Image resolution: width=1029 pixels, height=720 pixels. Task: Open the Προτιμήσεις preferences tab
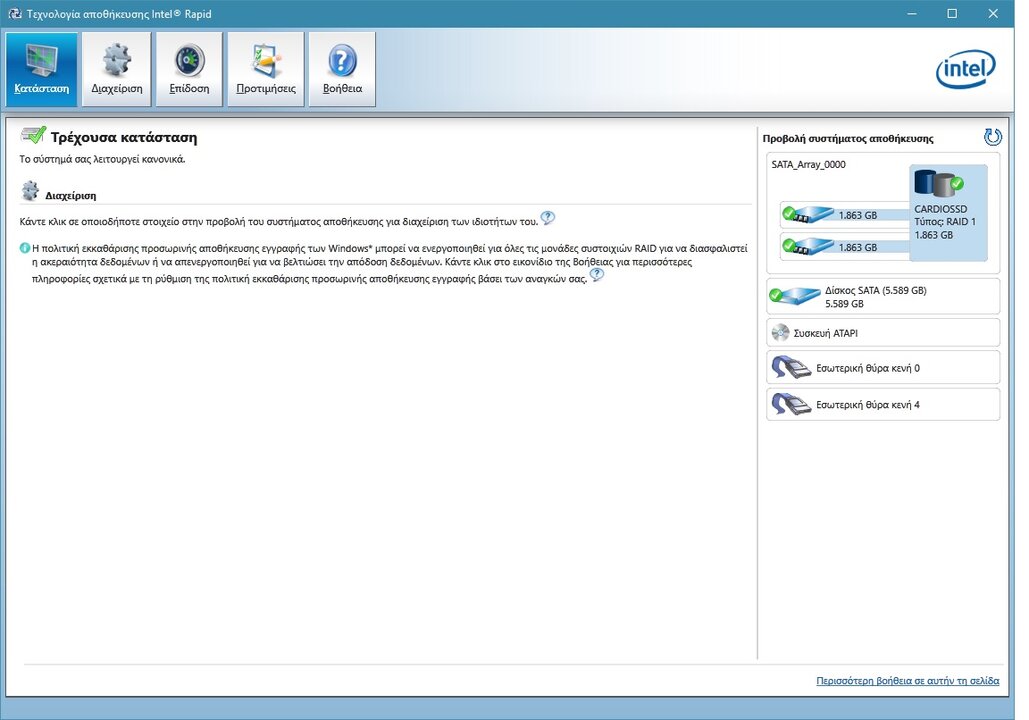coord(265,69)
